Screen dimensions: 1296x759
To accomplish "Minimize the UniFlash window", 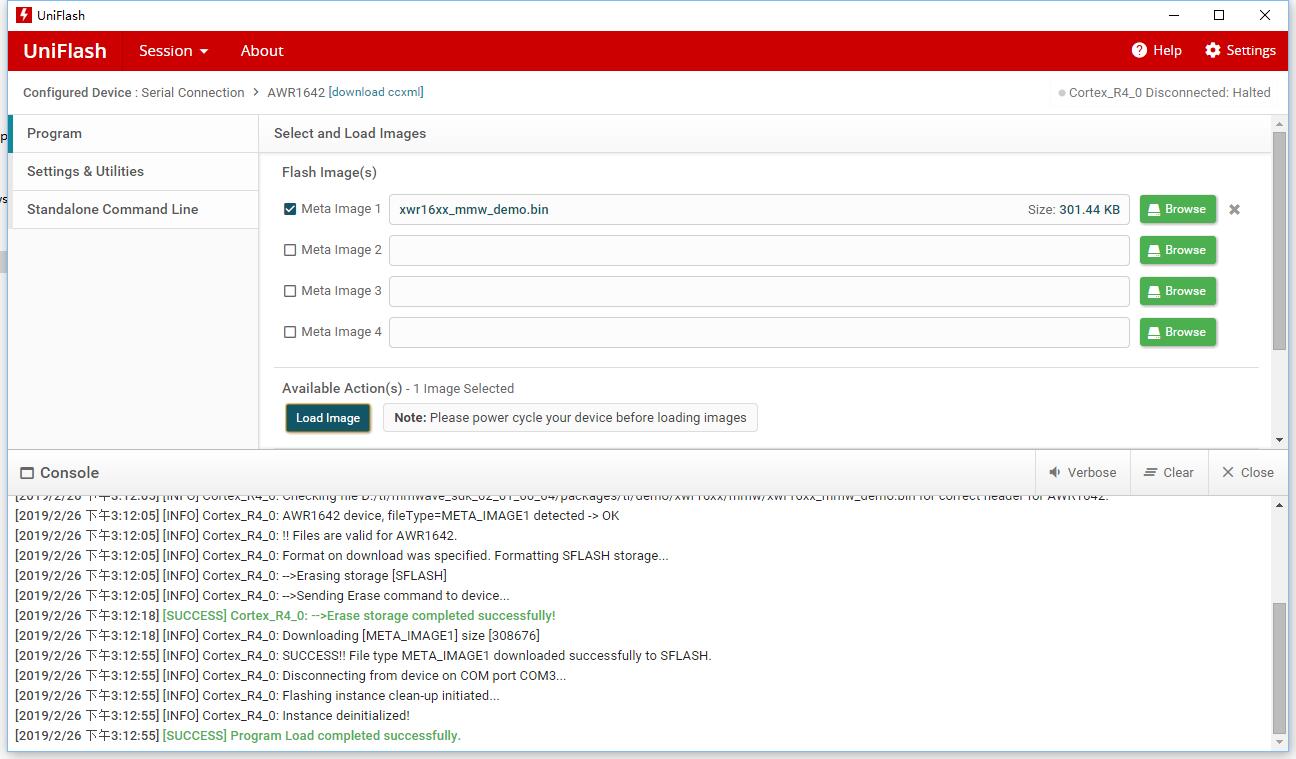I will pyautogui.click(x=1173, y=15).
